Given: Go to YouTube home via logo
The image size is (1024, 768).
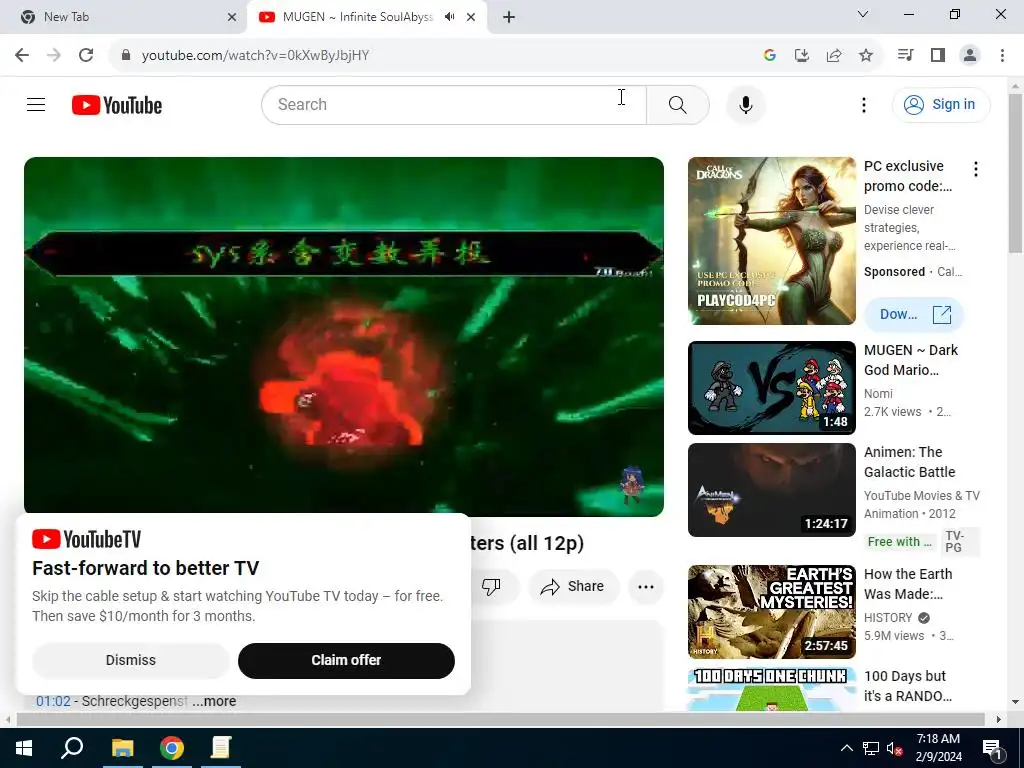Looking at the screenshot, I should 117,105.
